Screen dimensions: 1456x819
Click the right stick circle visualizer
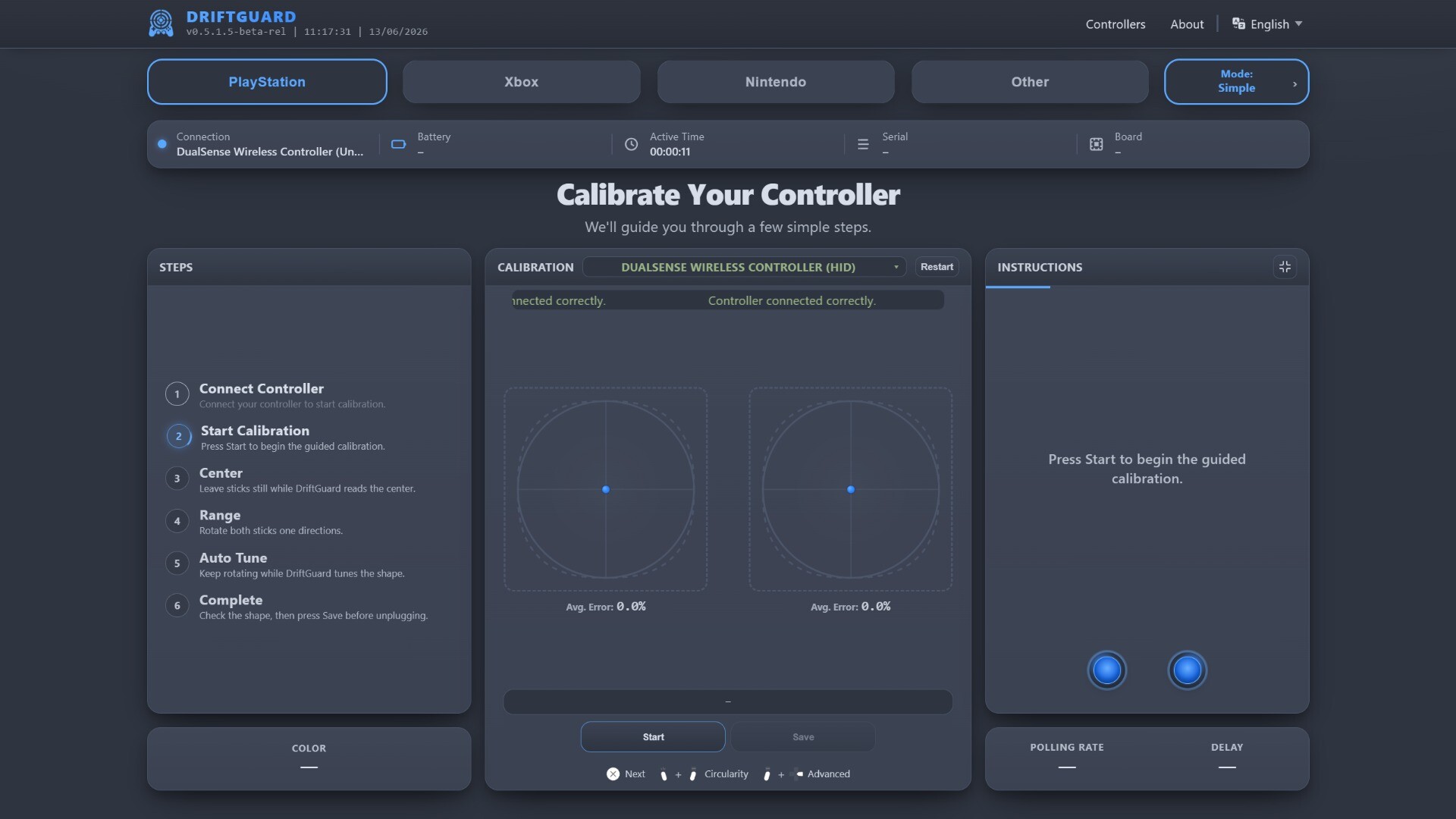[850, 489]
